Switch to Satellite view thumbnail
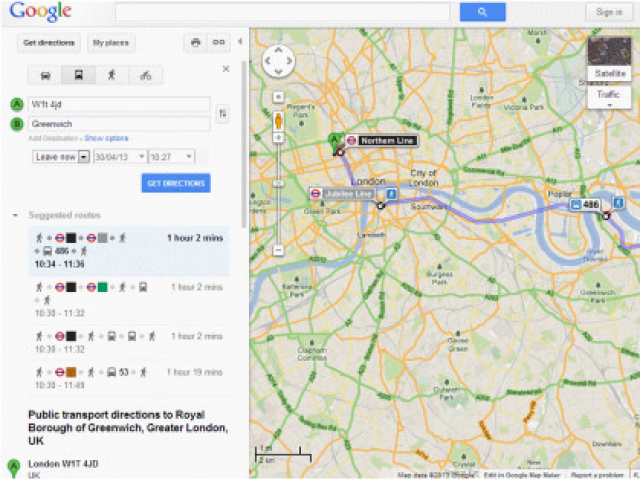640x480 pixels. [609, 58]
